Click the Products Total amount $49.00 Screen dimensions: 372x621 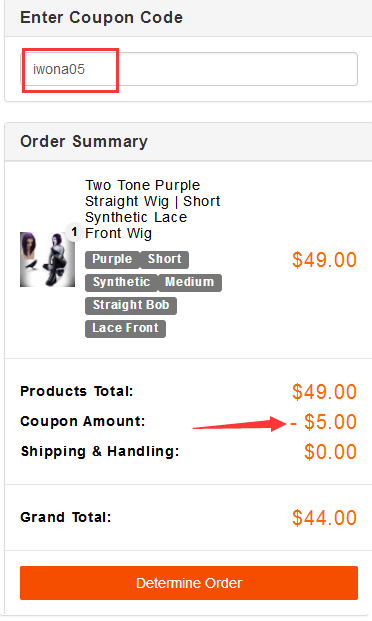[324, 392]
